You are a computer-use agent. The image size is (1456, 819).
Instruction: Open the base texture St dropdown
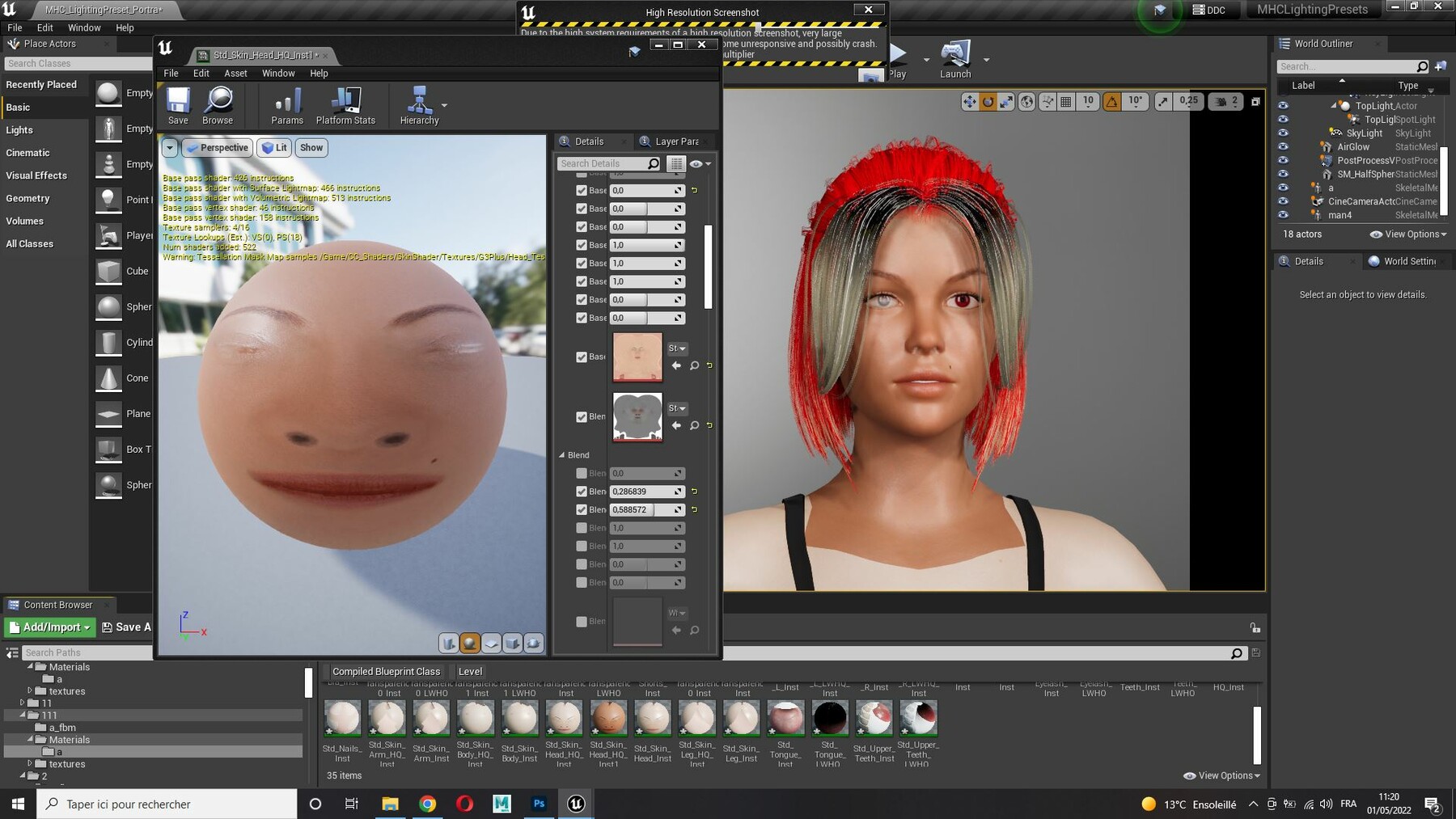(677, 348)
